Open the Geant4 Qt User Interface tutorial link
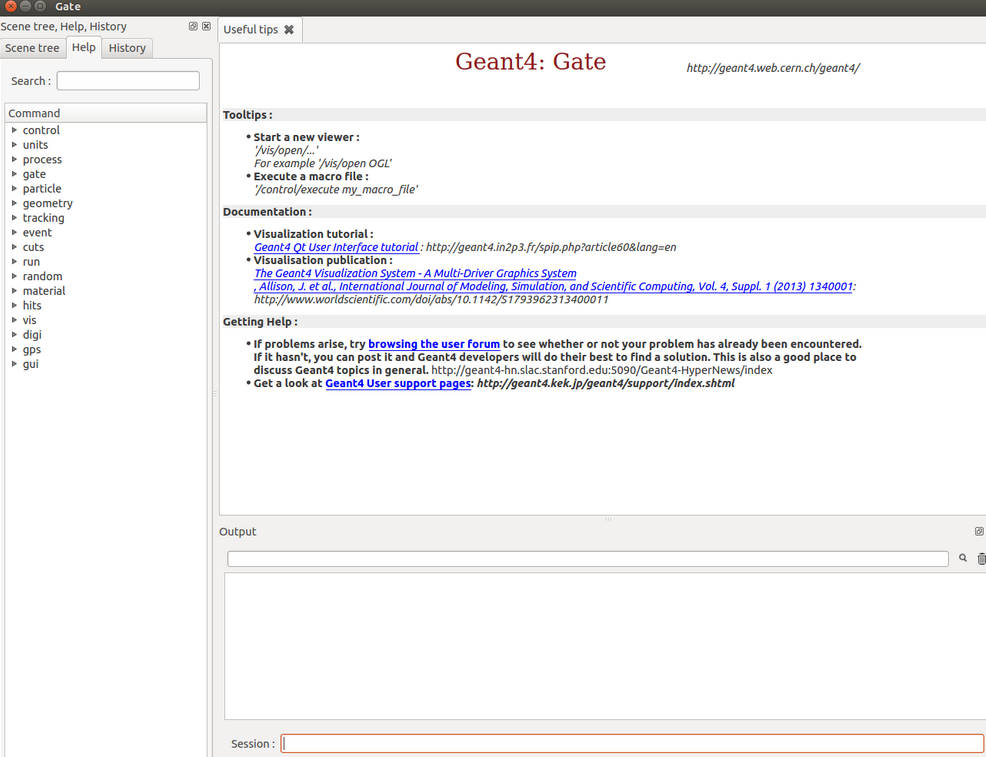The height and width of the screenshot is (757, 986). click(x=336, y=247)
